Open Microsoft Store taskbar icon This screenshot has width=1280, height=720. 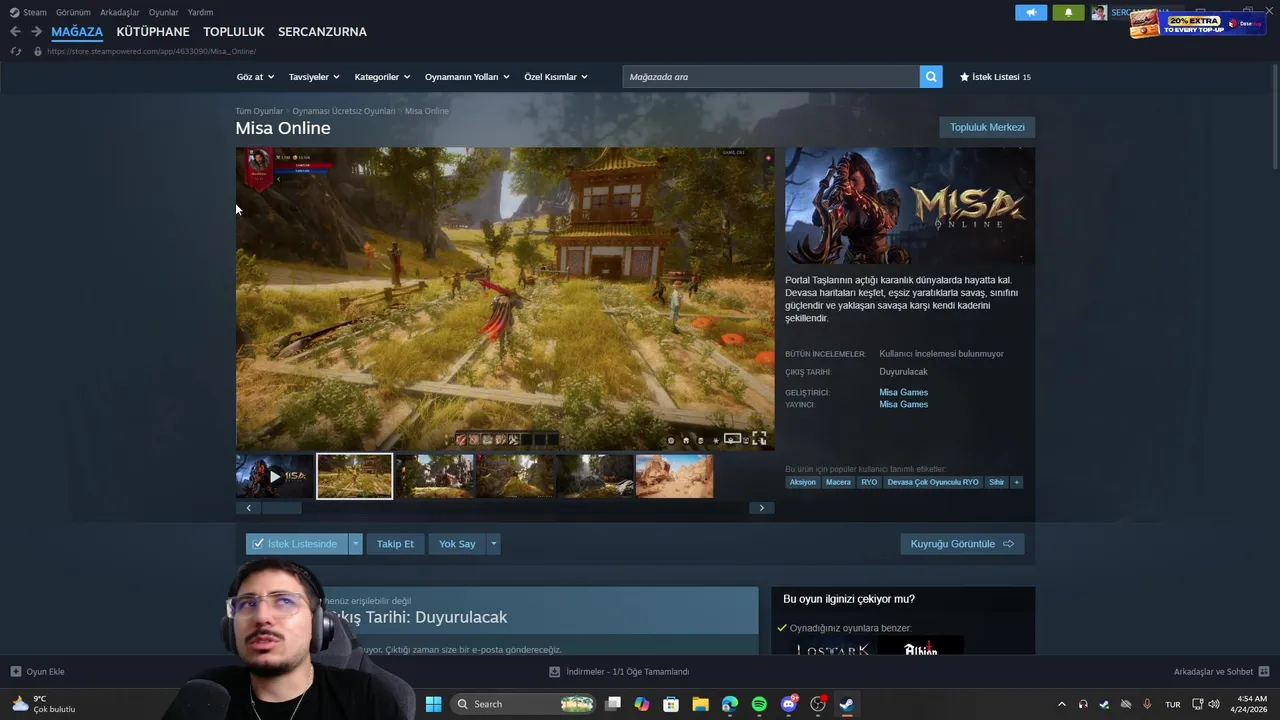coord(671,704)
